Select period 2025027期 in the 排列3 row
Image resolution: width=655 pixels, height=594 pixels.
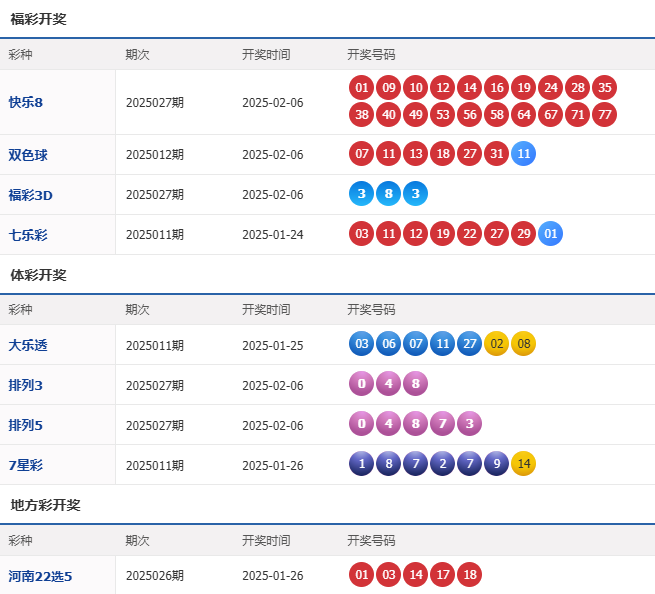155,386
